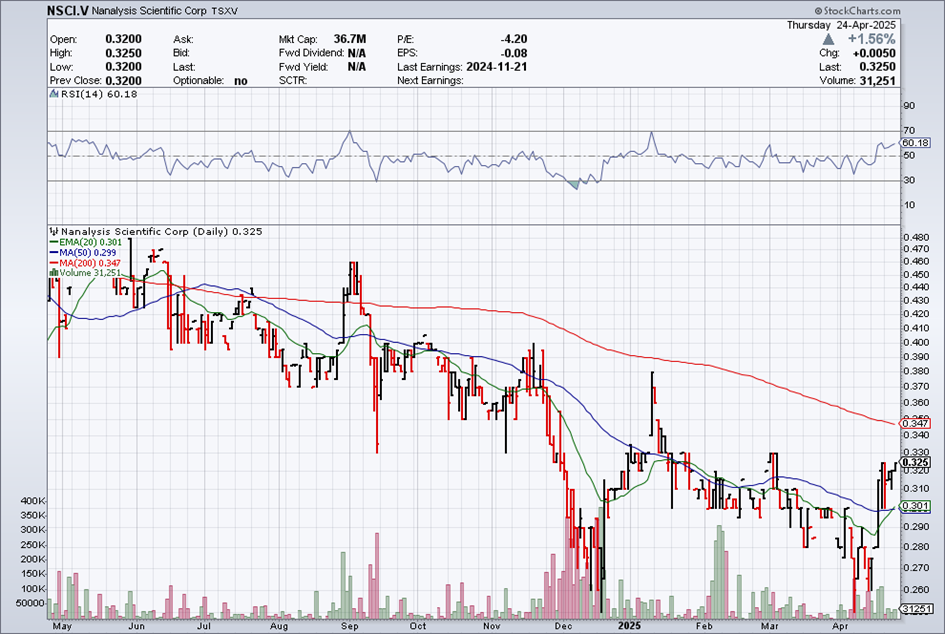
Task: Click the date Thursday 24-Apr-2025
Action: (841, 25)
